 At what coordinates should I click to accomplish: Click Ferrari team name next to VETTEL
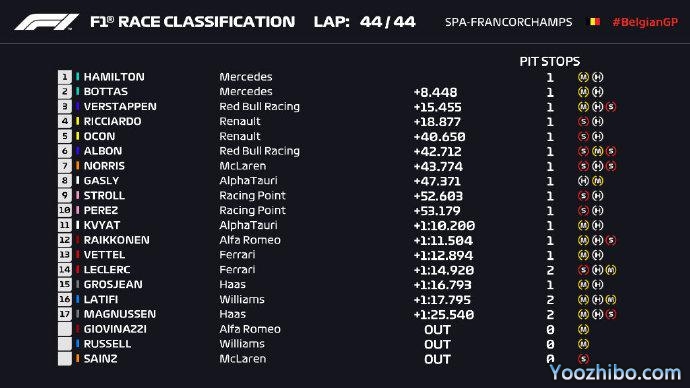coord(237,255)
